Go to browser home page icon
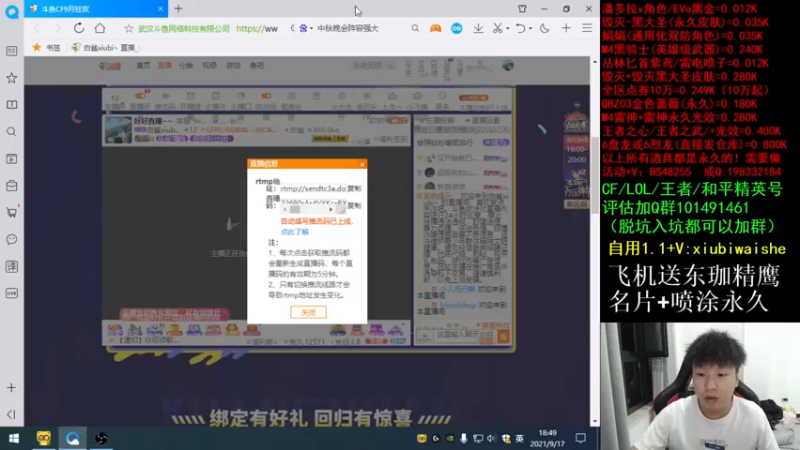The height and width of the screenshot is (450, 800). (100, 28)
